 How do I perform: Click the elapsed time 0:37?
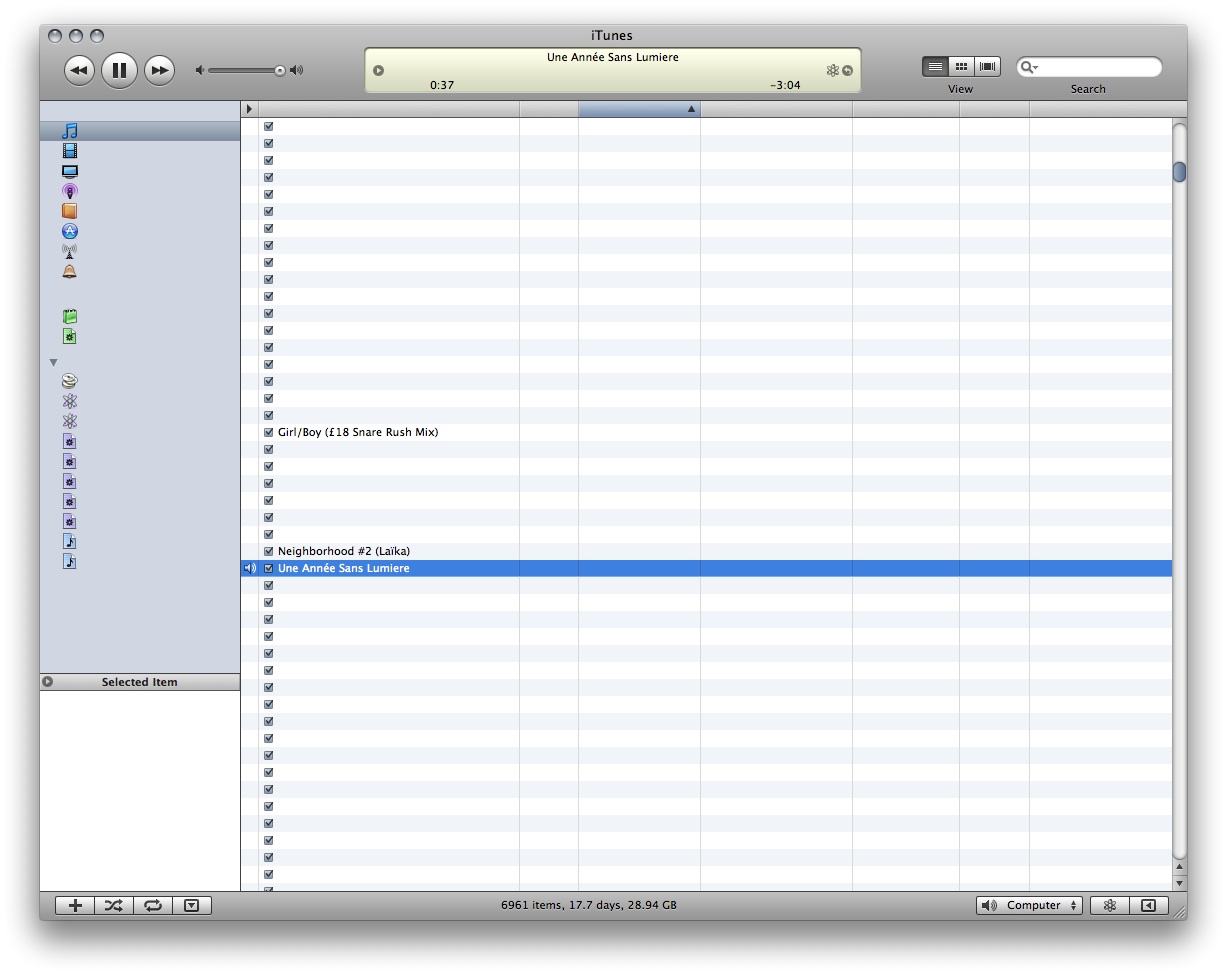pyautogui.click(x=442, y=85)
